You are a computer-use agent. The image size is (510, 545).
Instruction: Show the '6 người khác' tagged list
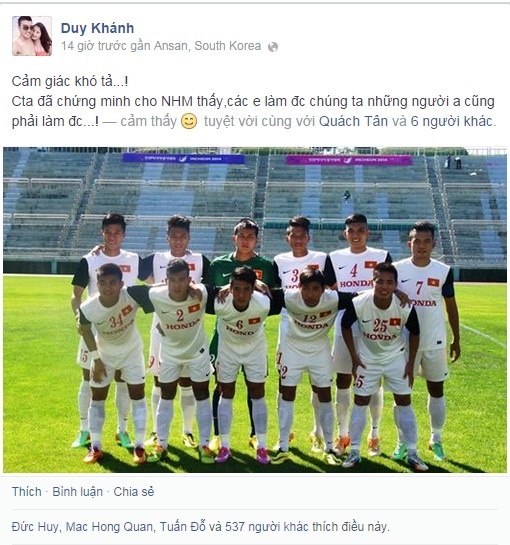(451, 121)
